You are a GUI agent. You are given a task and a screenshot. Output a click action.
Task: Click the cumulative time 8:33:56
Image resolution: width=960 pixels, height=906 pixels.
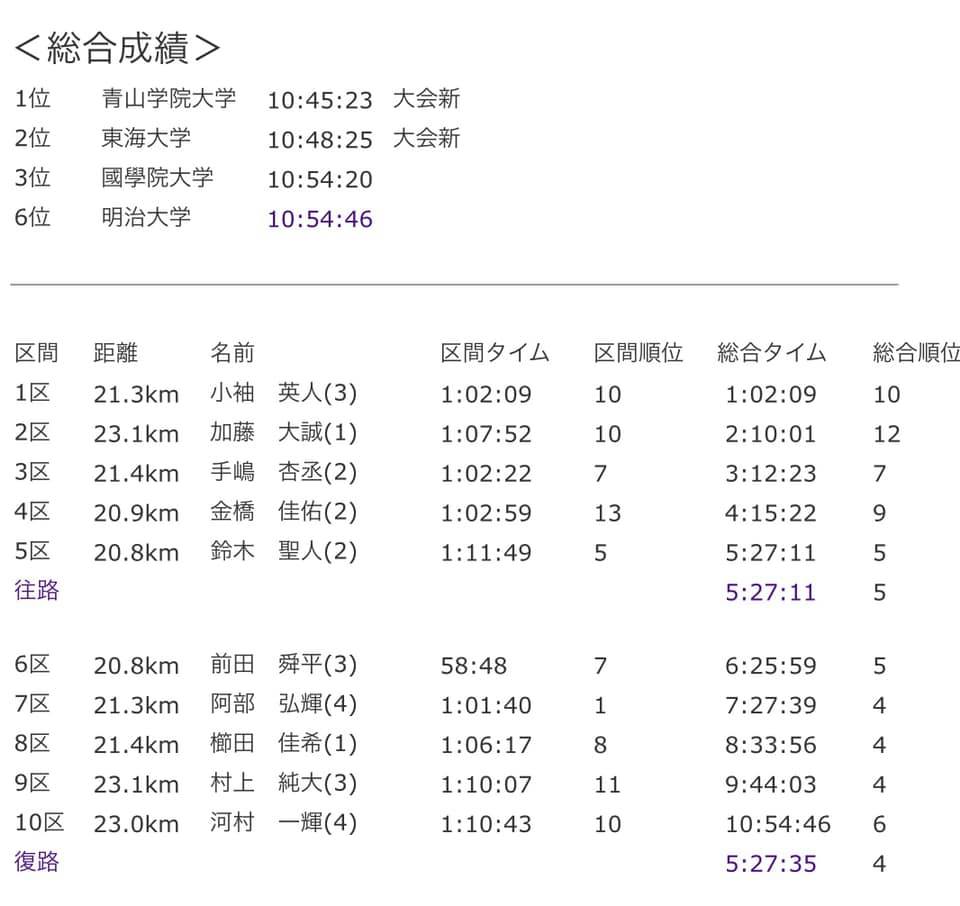[770, 745]
